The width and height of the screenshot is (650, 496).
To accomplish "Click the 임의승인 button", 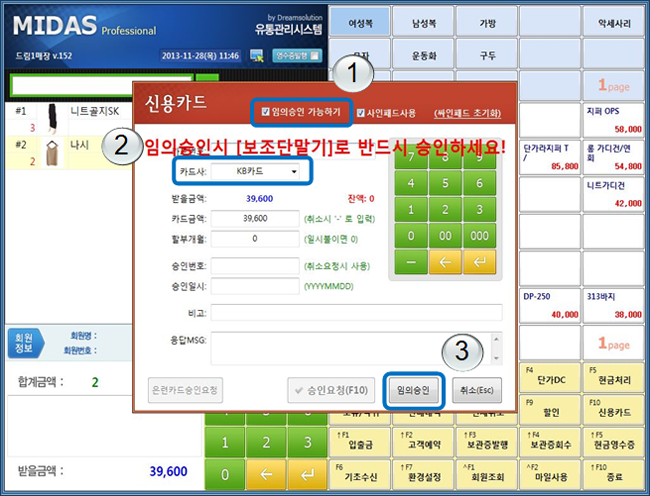I will click(413, 390).
